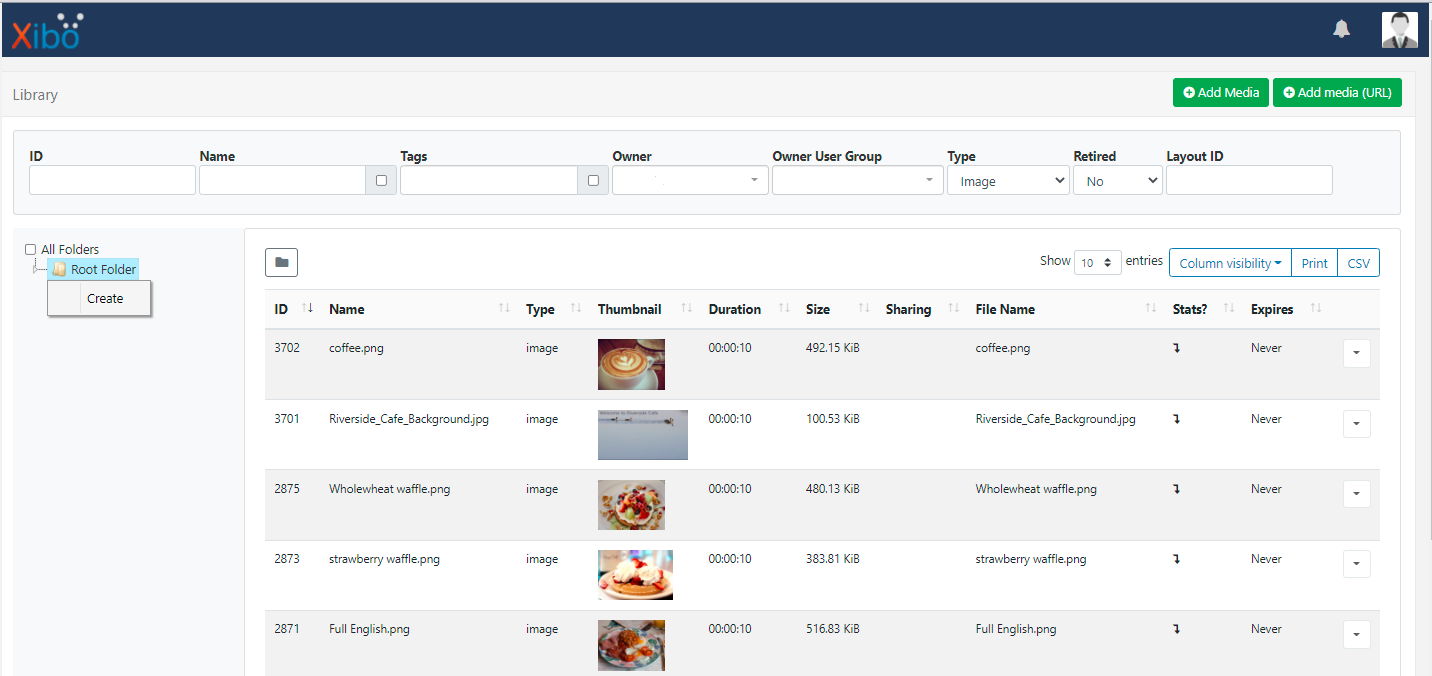Toggle the folder tree panel button
The height and width of the screenshot is (676, 1432).
pos(281,262)
